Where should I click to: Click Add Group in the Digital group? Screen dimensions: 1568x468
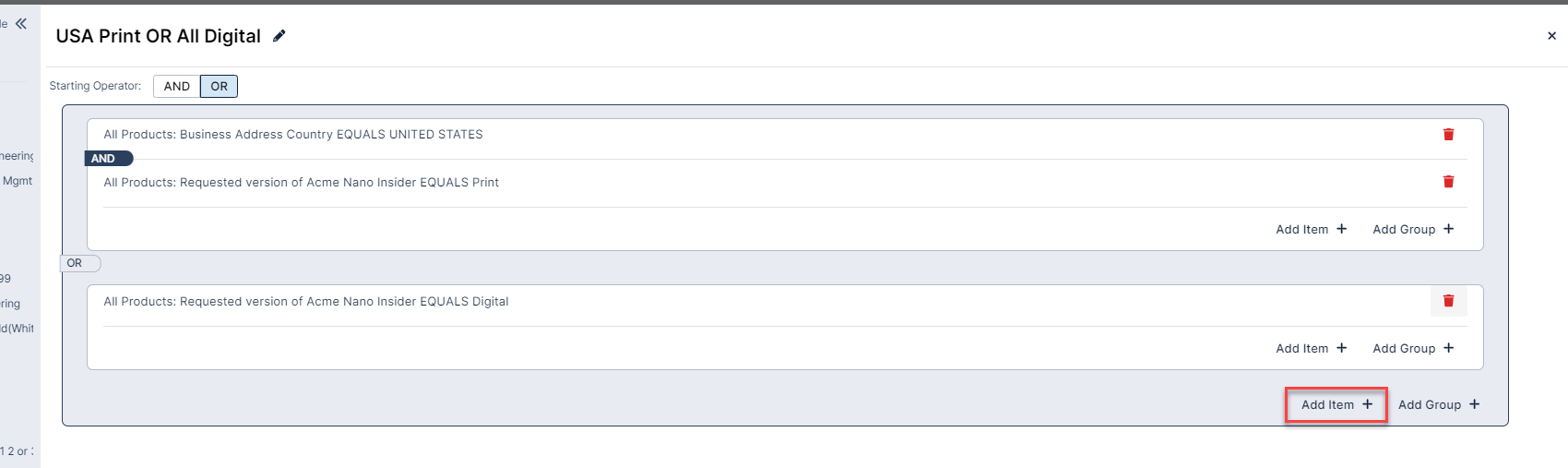(x=1412, y=348)
